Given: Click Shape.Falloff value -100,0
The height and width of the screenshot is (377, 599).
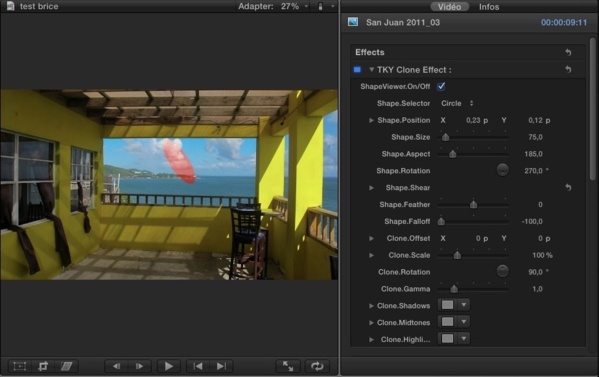Looking at the screenshot, I should pyautogui.click(x=532, y=222).
